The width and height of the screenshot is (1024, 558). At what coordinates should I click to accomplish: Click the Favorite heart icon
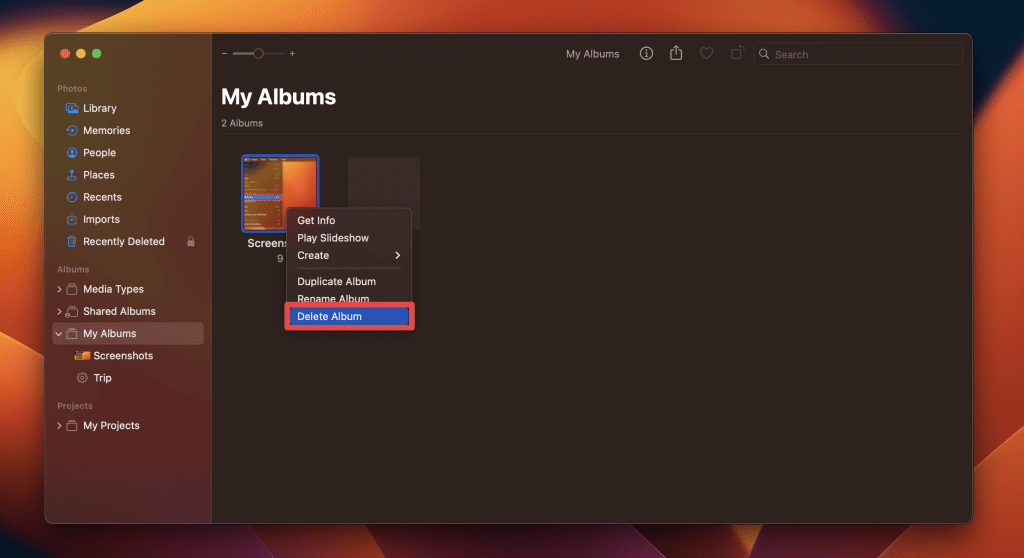(x=706, y=54)
